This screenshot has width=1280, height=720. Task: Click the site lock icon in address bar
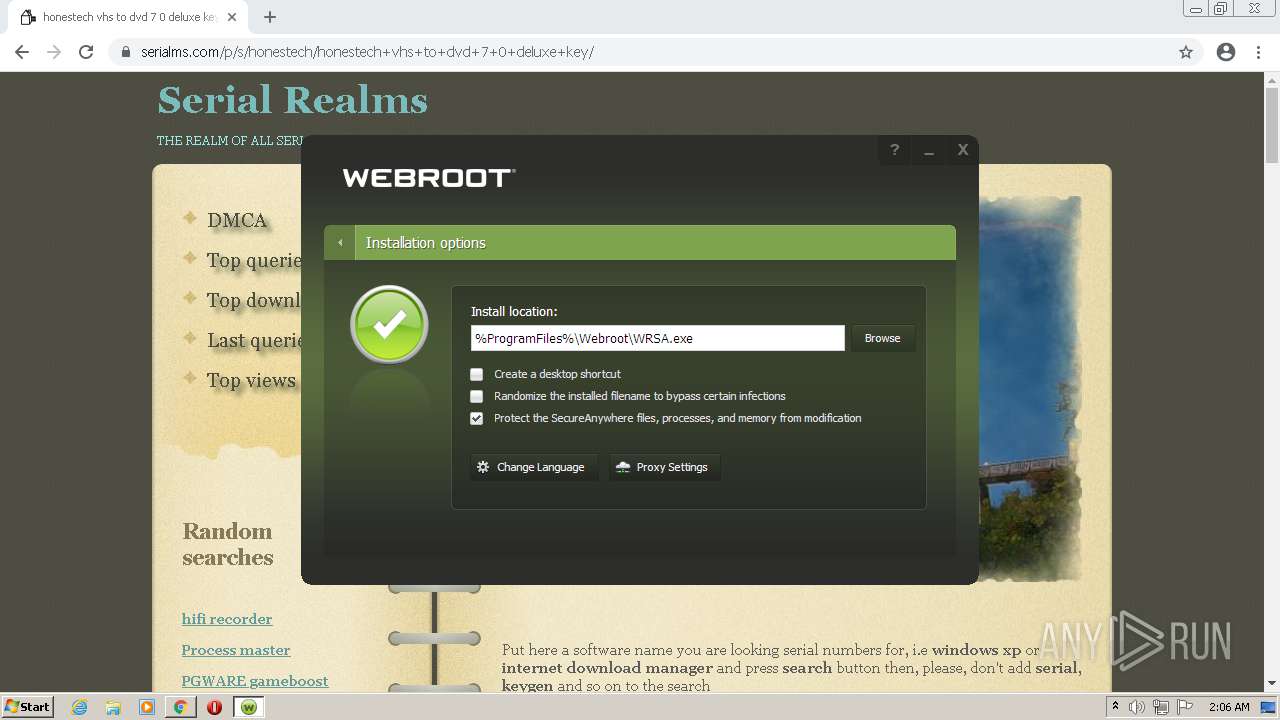point(125,52)
